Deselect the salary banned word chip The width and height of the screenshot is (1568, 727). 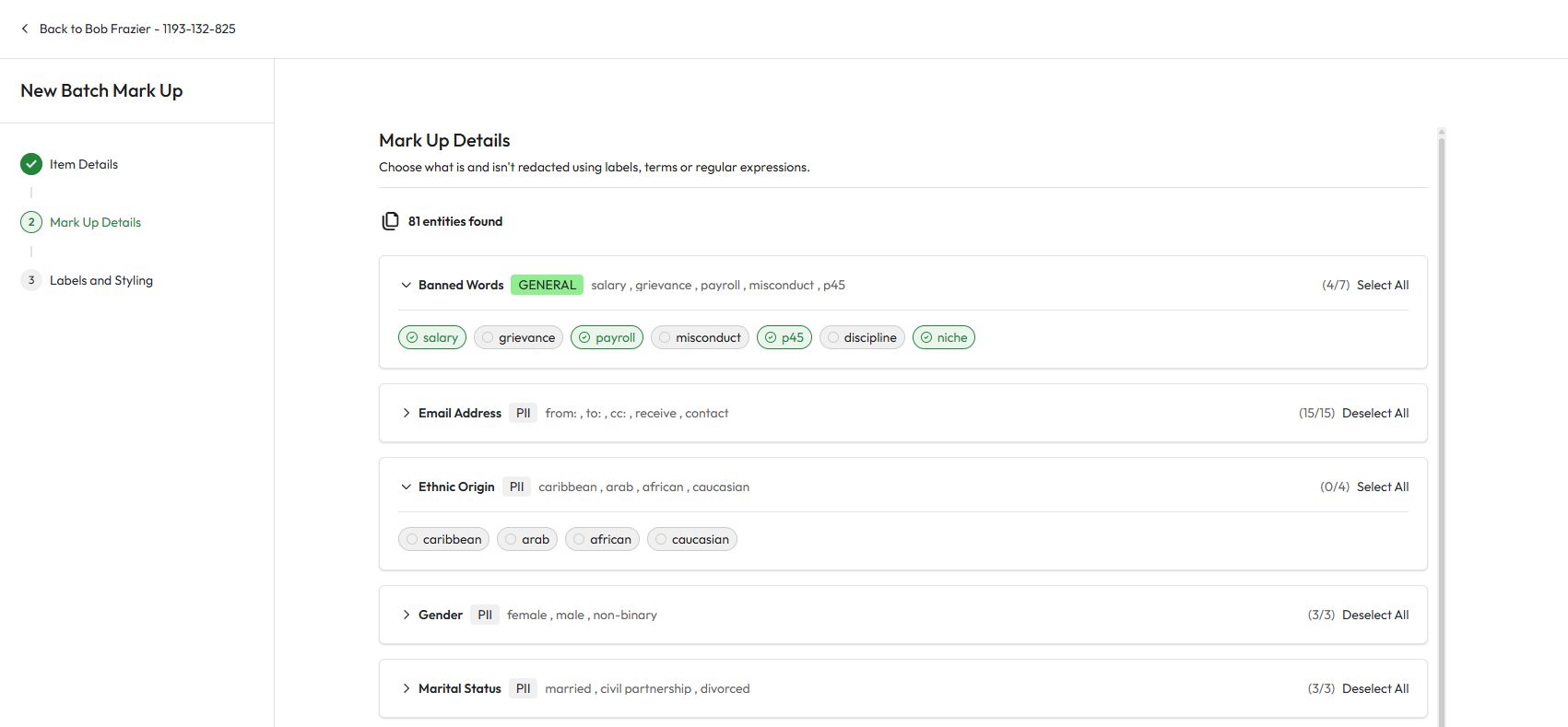(432, 337)
